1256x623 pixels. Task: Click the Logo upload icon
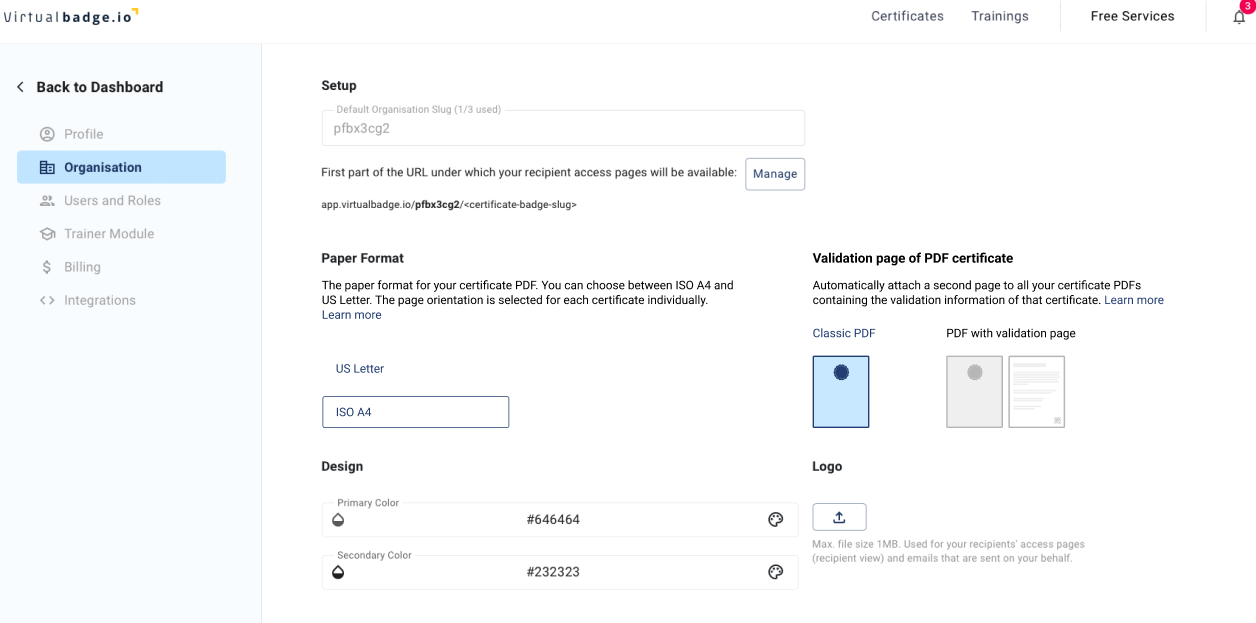(839, 517)
